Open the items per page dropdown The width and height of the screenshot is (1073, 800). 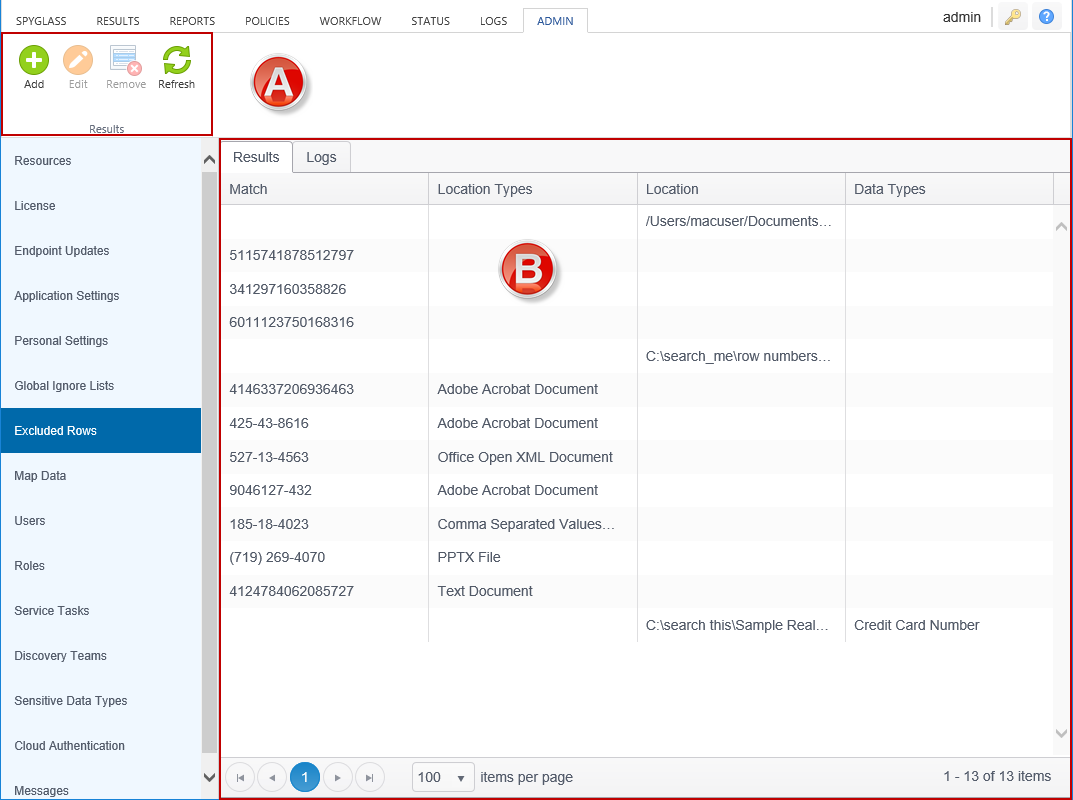(x=443, y=777)
